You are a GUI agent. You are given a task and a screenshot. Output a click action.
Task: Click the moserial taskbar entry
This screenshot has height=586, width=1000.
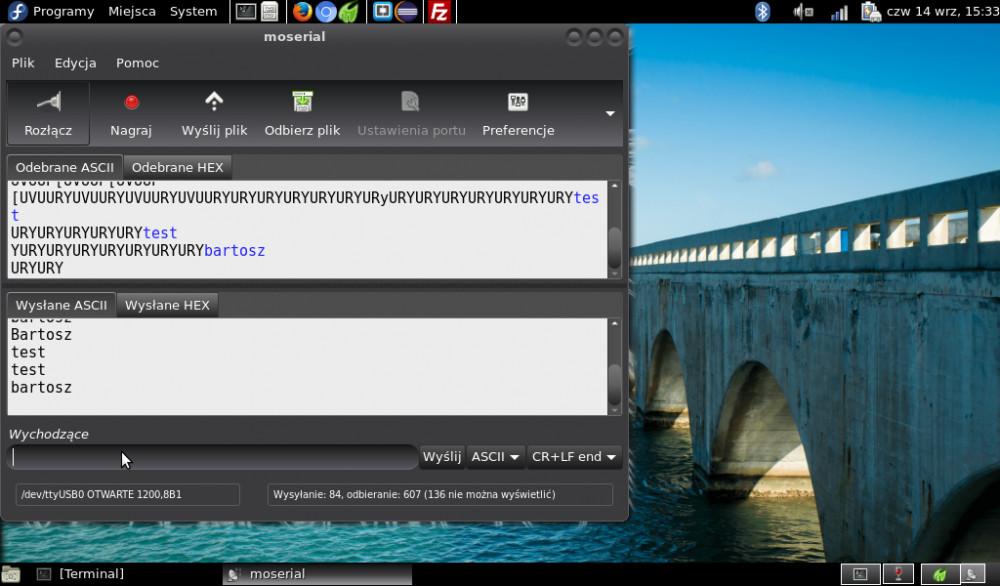318,574
